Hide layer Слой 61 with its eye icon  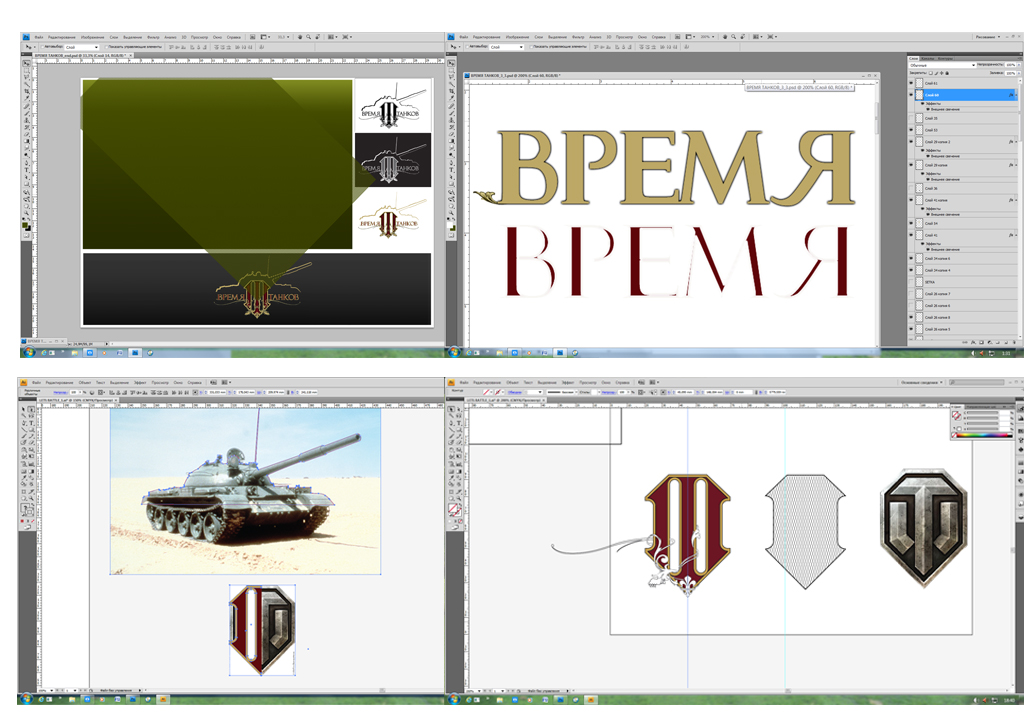911,84
